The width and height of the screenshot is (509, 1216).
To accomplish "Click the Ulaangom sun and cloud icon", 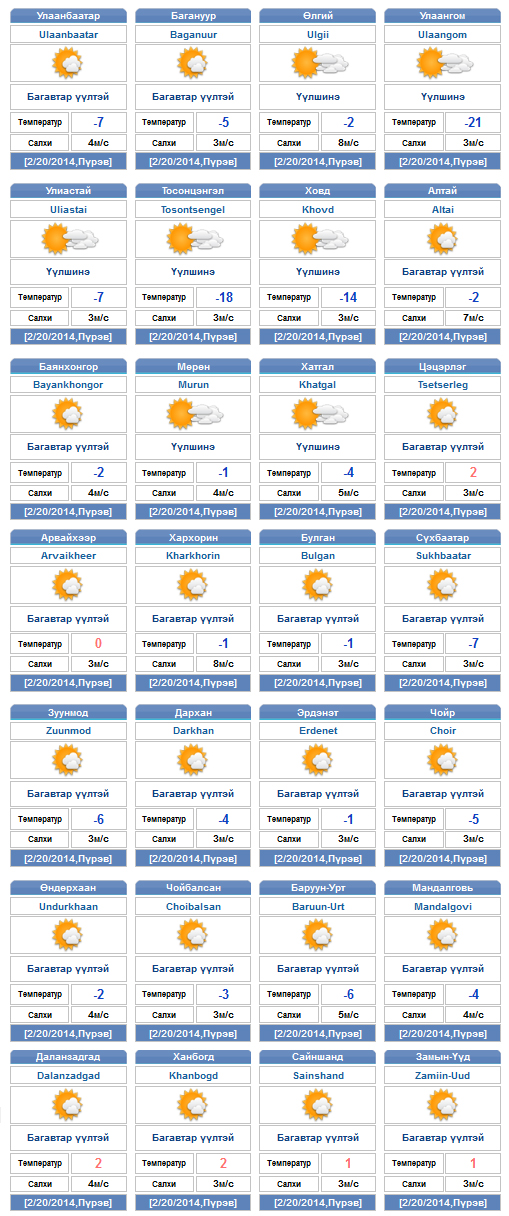I will [443, 64].
